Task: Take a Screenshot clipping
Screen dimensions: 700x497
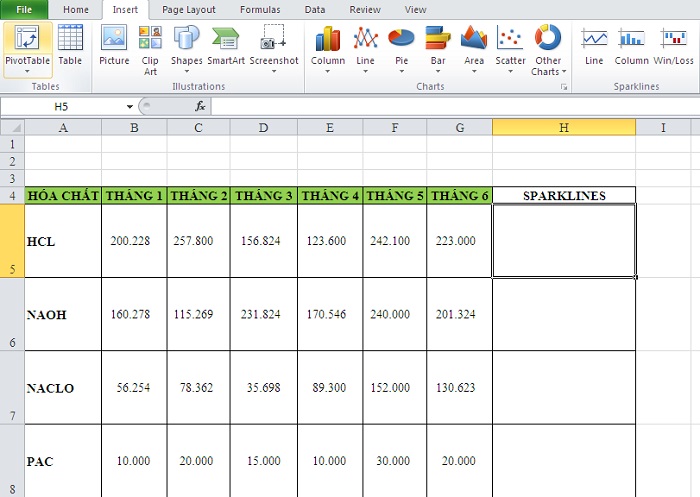Action: 274,50
